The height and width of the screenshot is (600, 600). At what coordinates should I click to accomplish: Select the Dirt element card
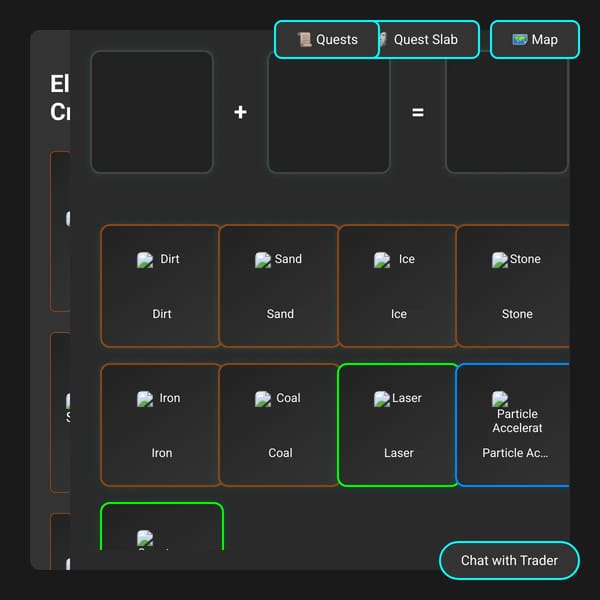161,286
